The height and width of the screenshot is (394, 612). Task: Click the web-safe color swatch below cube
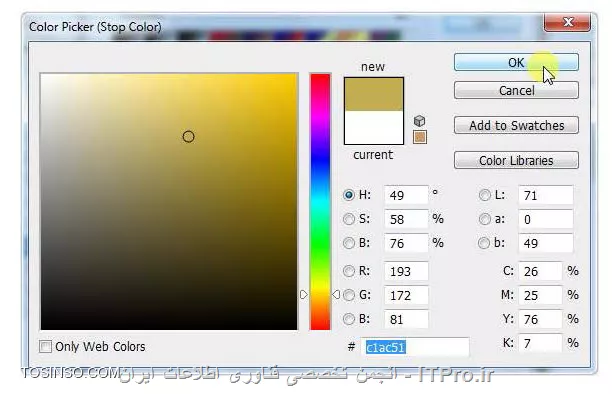[420, 137]
